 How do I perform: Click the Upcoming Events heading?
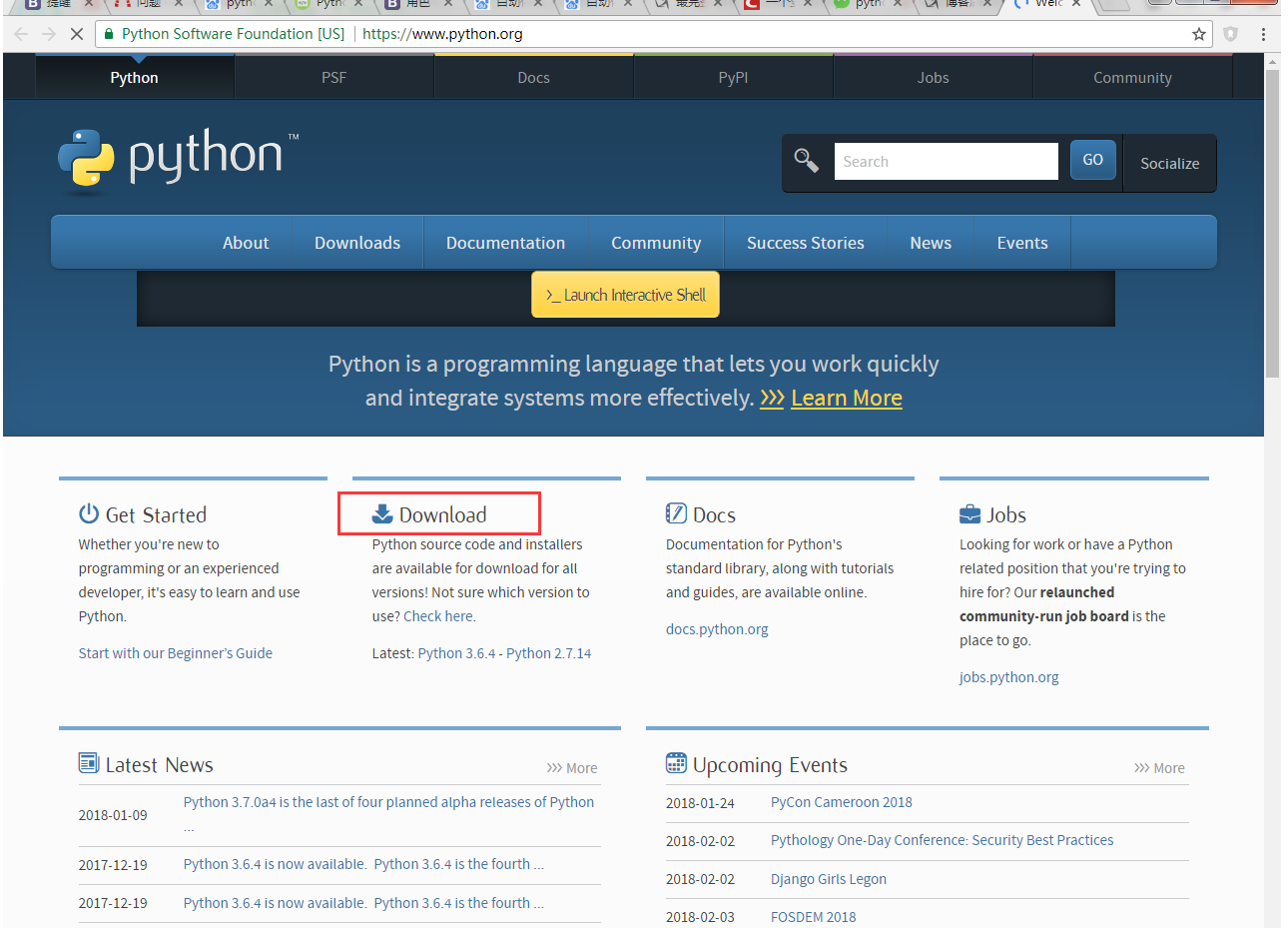pyautogui.click(x=770, y=764)
